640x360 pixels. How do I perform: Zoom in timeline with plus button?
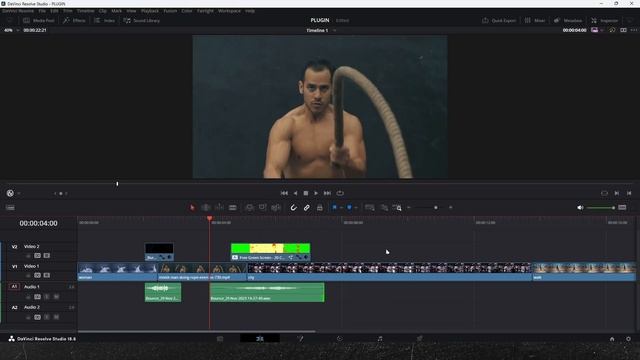coord(451,208)
